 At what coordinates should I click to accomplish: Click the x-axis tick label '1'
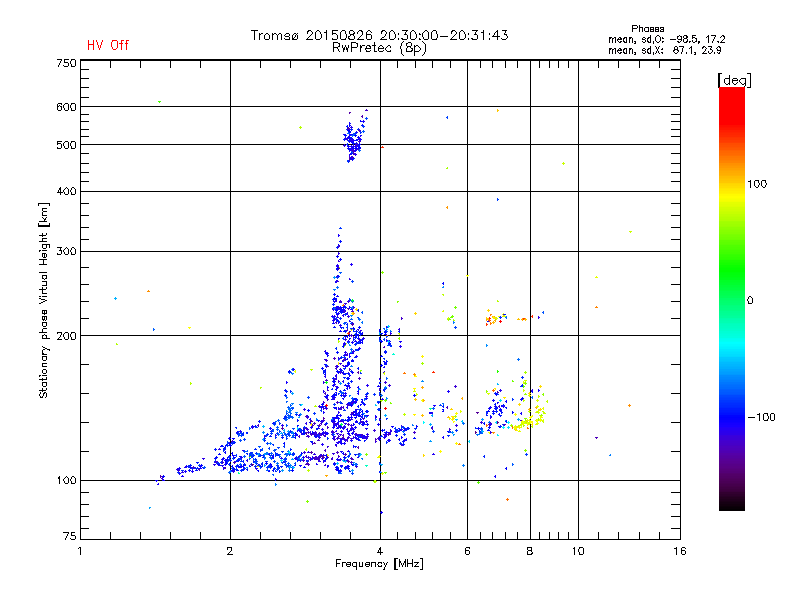[x=80, y=551]
